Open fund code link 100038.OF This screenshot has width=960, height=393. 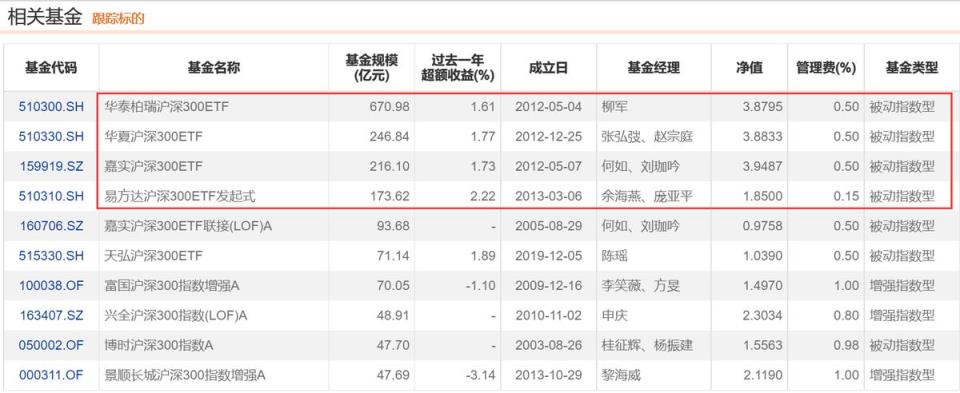pyautogui.click(x=51, y=286)
